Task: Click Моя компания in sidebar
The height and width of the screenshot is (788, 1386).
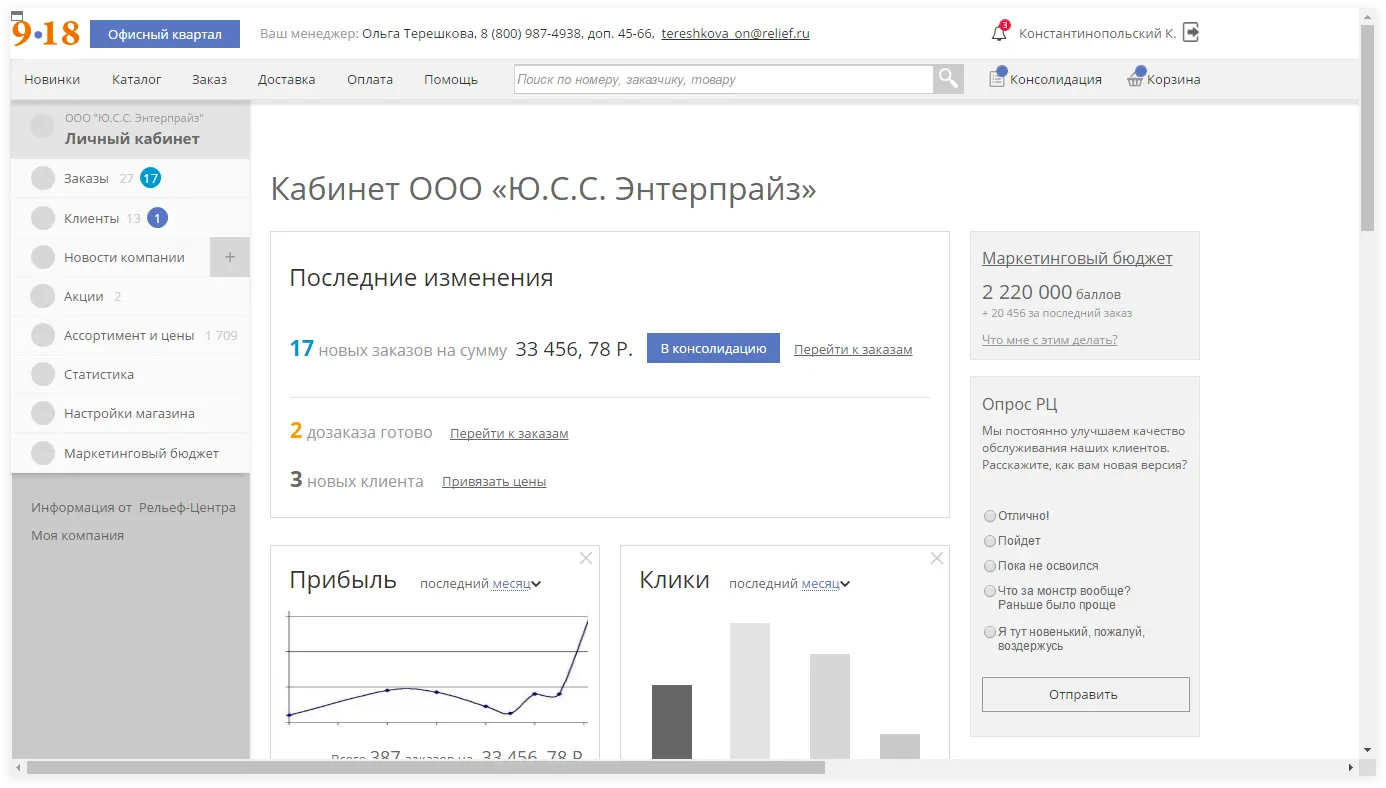Action: [77, 535]
